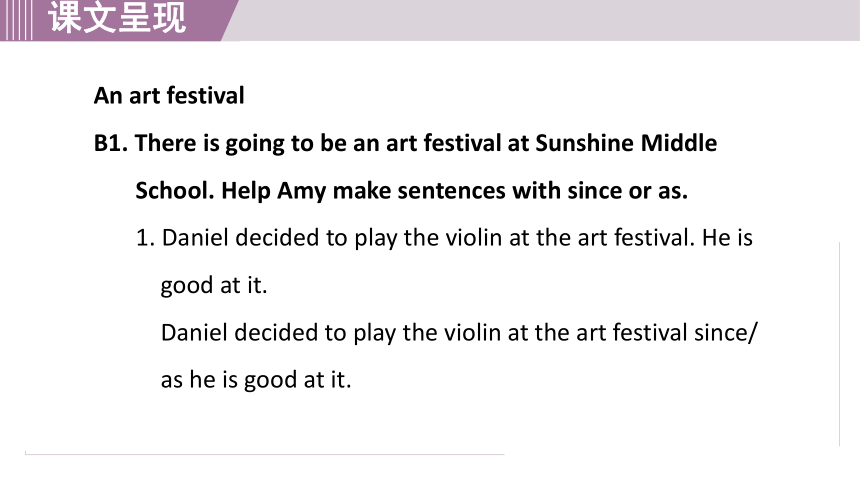Click the line 'good at it.'
The height and width of the screenshot is (484, 860).
214,286
